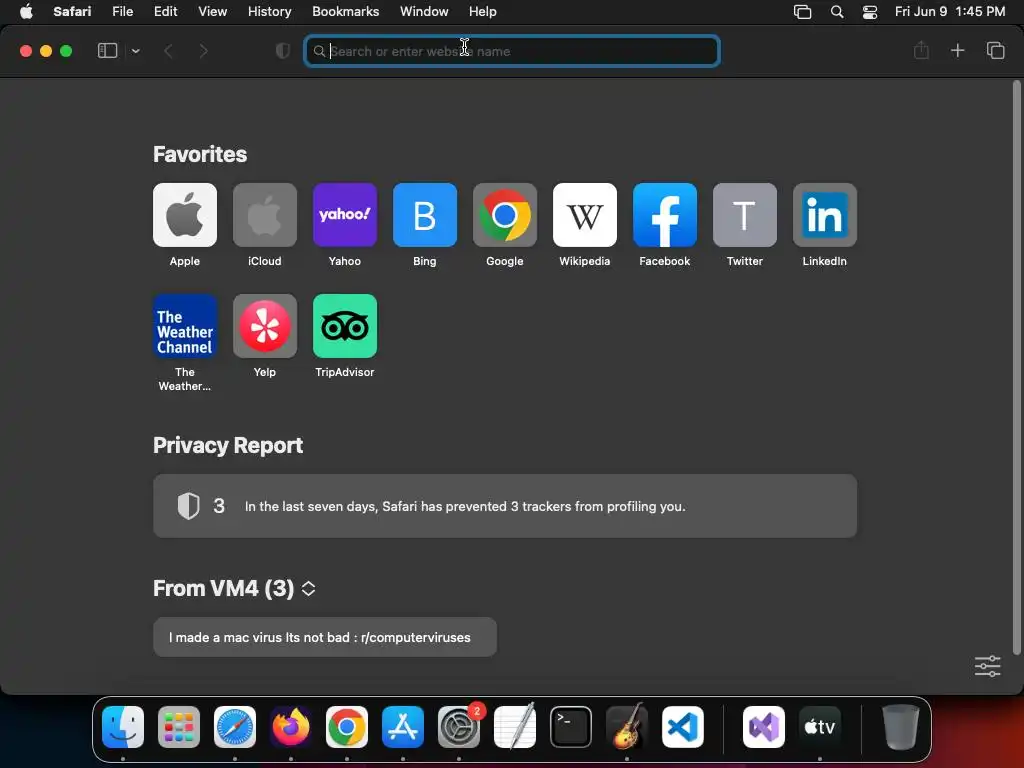This screenshot has height=768, width=1024.
Task: Open the Bing favorite
Action: pyautogui.click(x=424, y=215)
